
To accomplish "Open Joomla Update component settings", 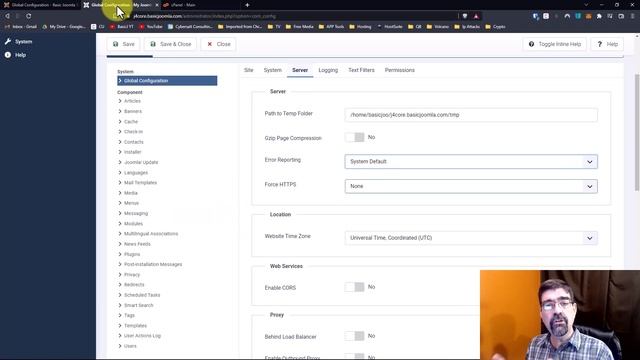I will 141,162.
